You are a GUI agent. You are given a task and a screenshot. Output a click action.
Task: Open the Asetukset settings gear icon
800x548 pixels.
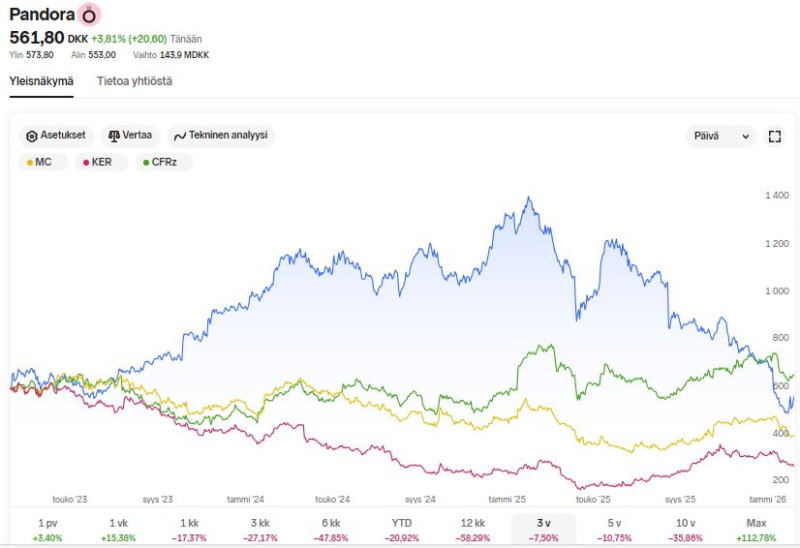coord(32,136)
